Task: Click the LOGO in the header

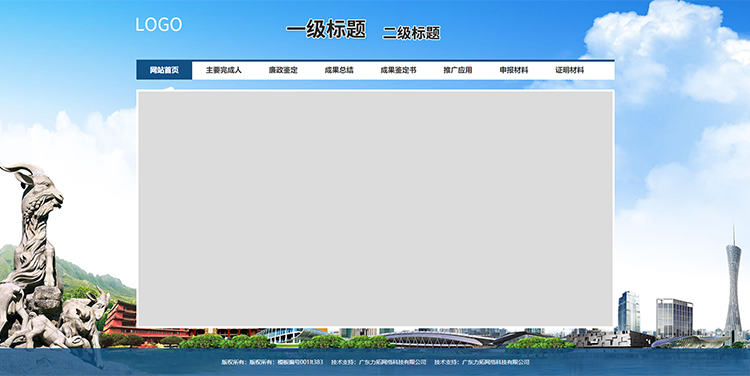Action: point(158,24)
